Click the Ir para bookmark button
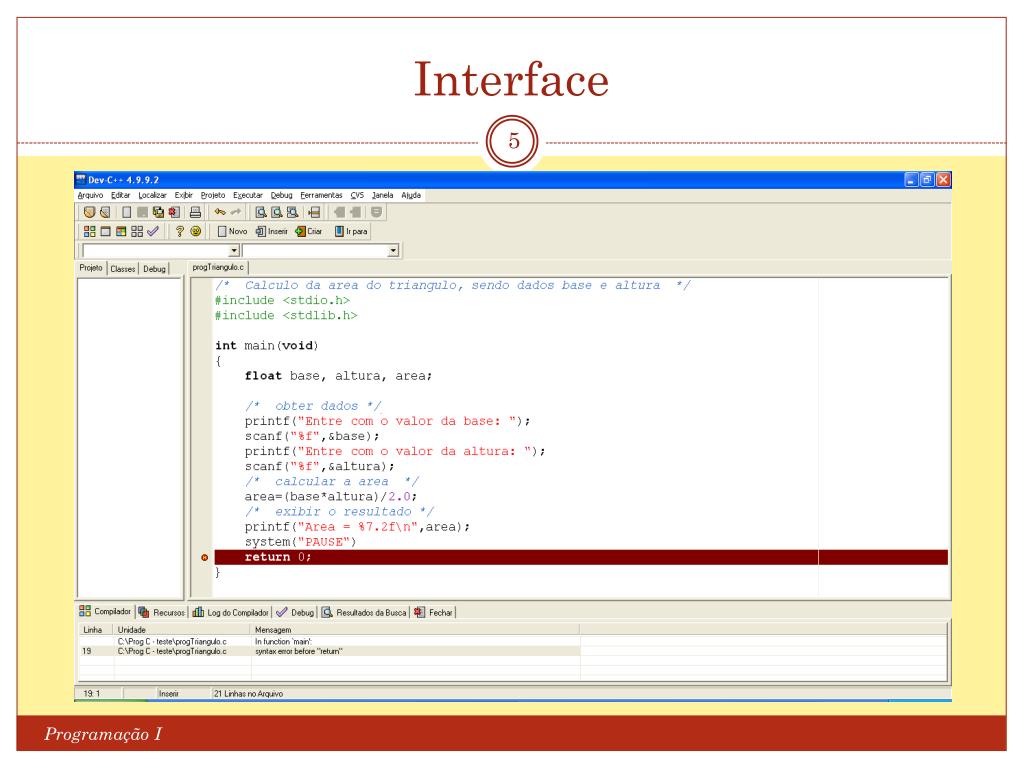Viewport: 1024px width, 768px height. 351,231
